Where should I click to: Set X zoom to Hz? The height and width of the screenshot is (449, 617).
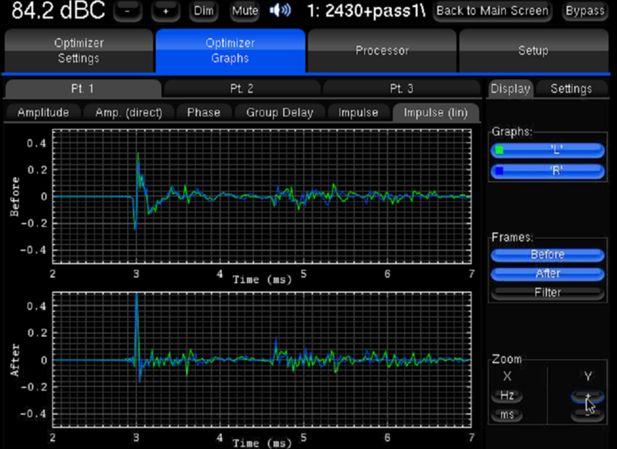pos(506,396)
